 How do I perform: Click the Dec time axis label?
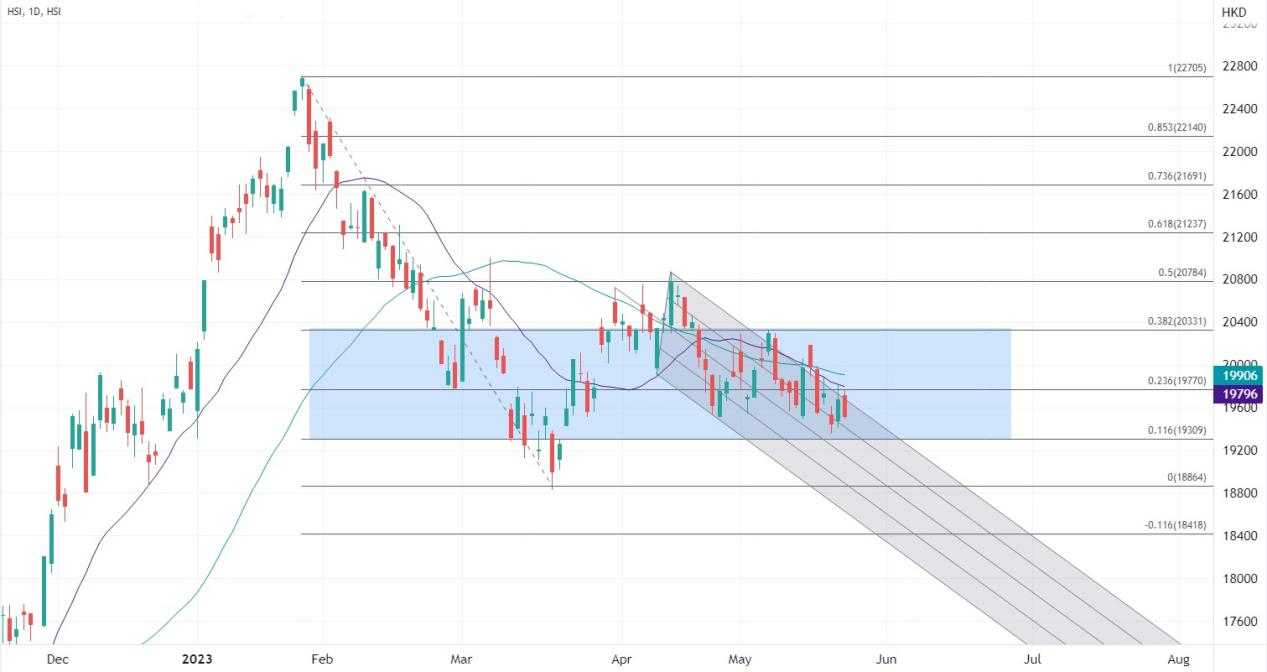click(57, 659)
